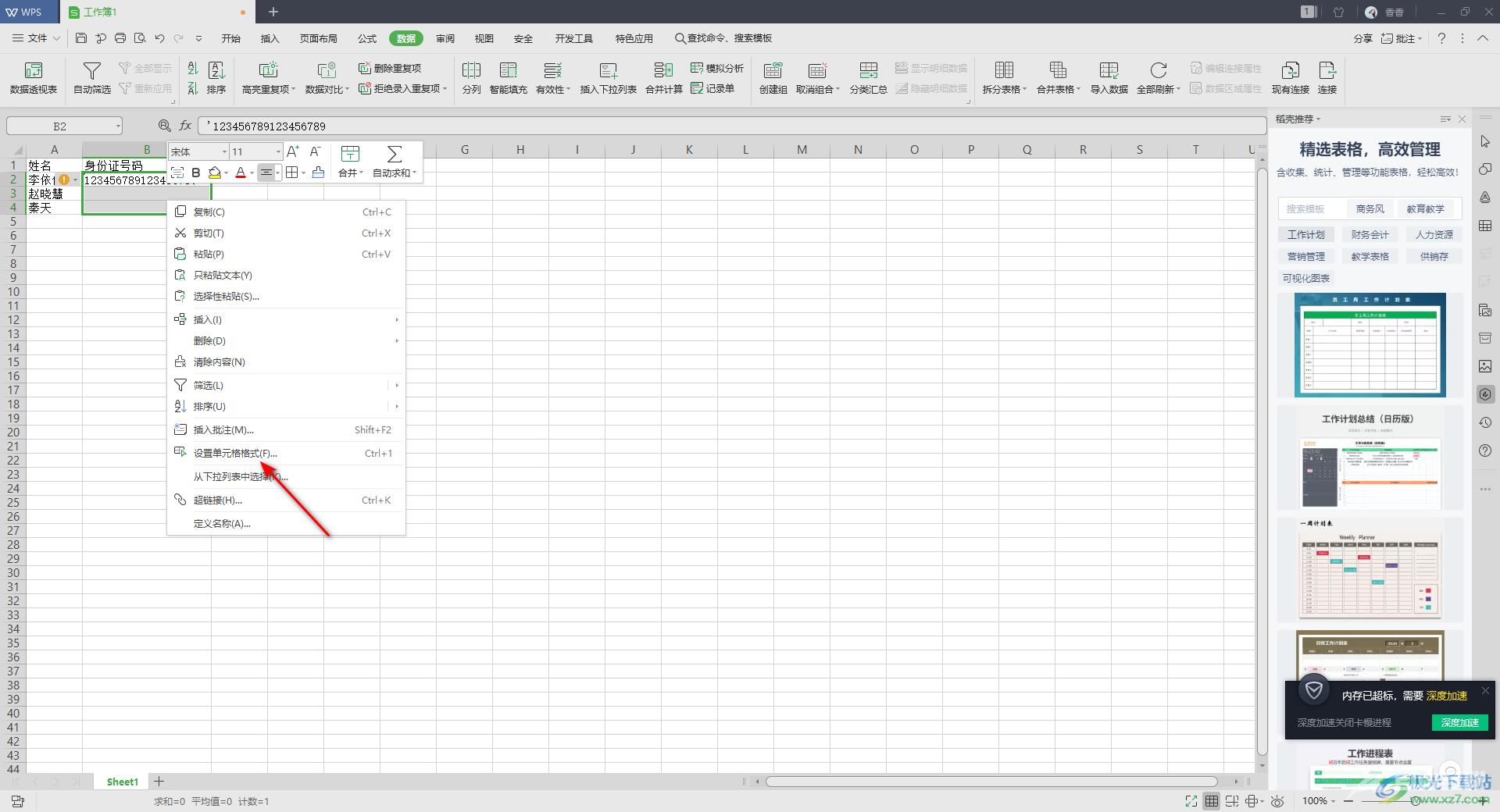Click the 可视化图表 link
The width and height of the screenshot is (1500, 812).
tap(1305, 278)
